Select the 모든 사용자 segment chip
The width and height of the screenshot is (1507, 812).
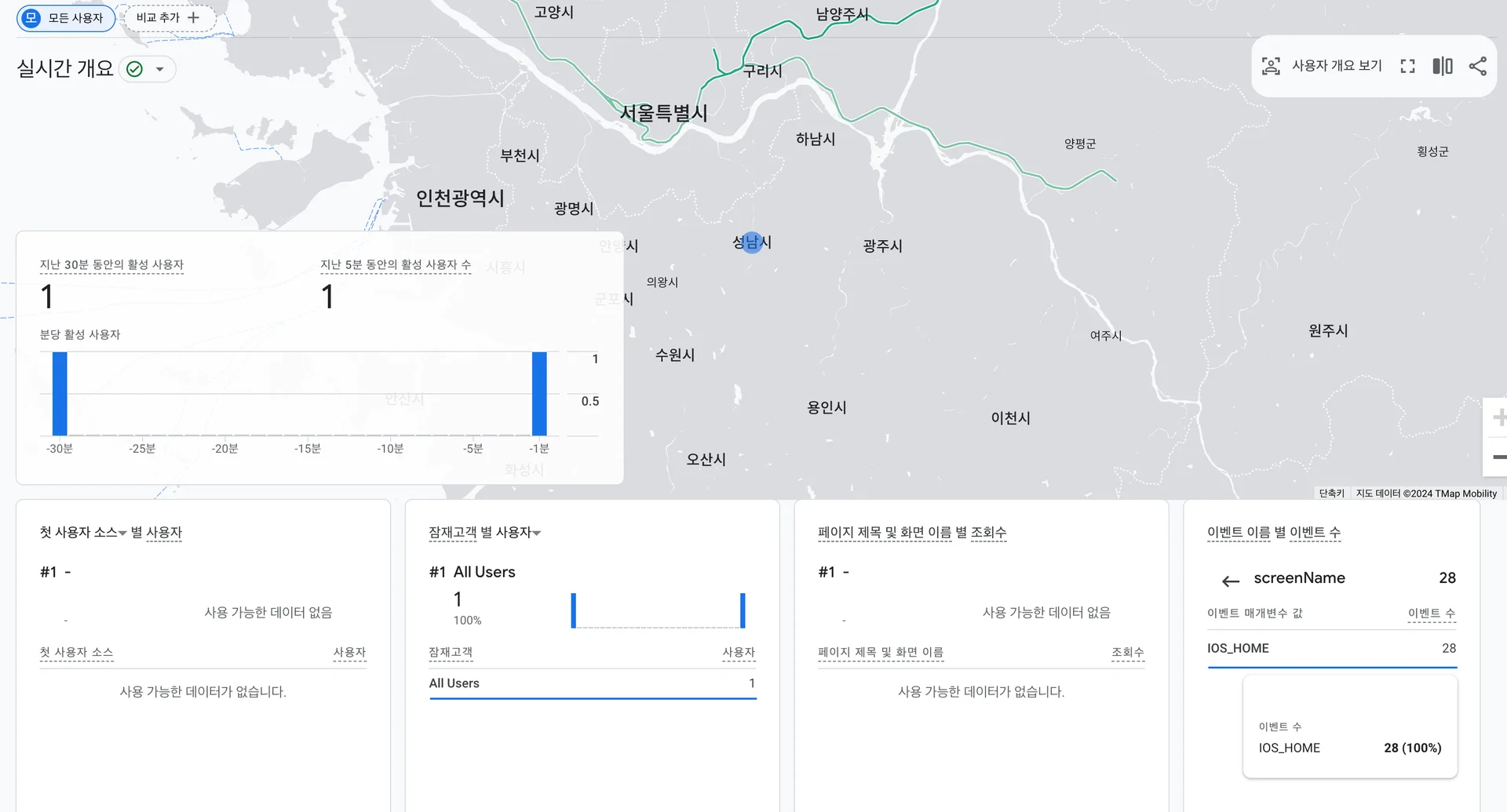coord(66,17)
